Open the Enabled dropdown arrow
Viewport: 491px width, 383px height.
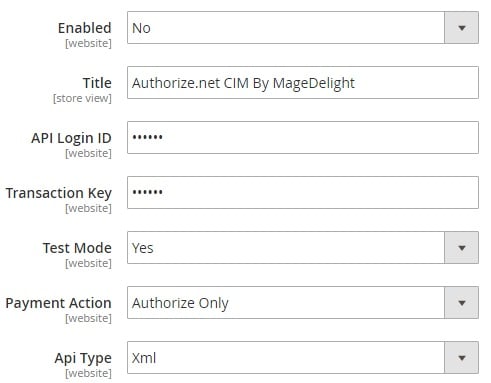click(x=462, y=28)
